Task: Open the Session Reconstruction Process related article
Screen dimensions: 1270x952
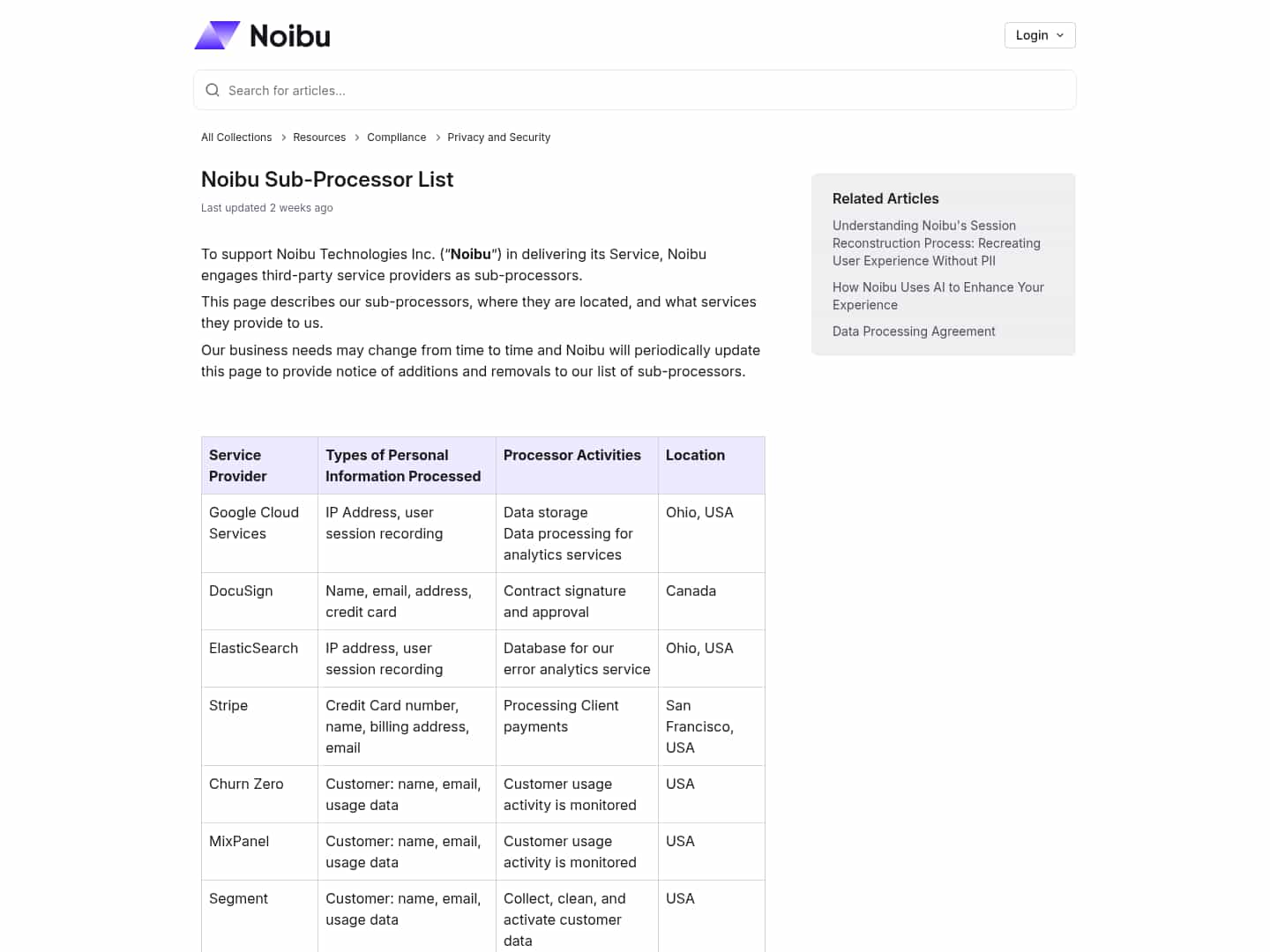Action: [x=937, y=243]
